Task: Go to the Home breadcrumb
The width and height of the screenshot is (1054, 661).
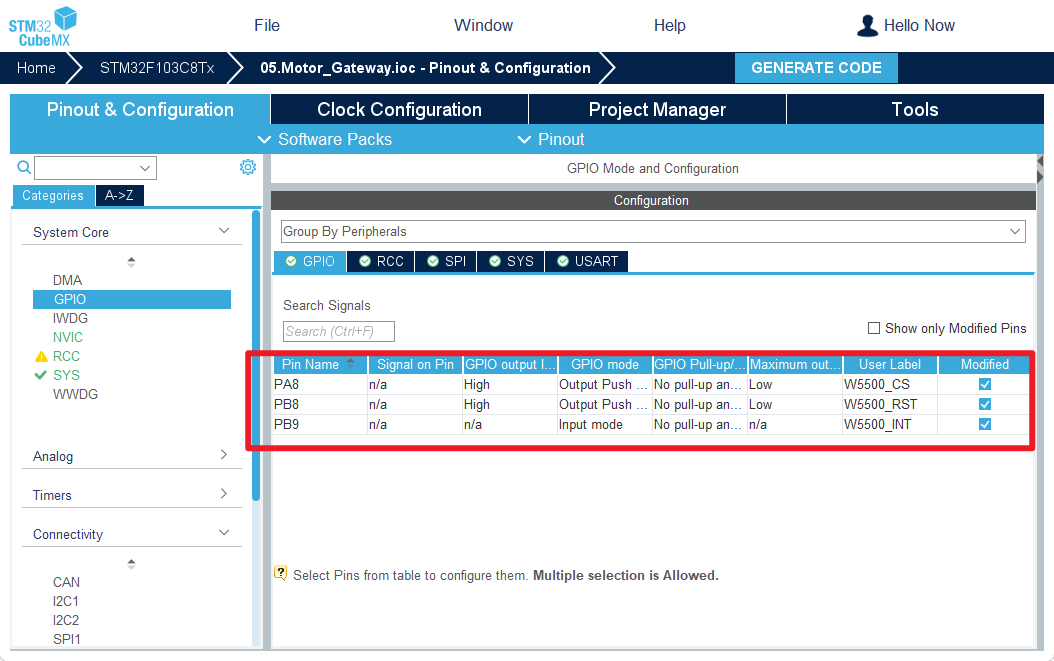Action: [36, 68]
